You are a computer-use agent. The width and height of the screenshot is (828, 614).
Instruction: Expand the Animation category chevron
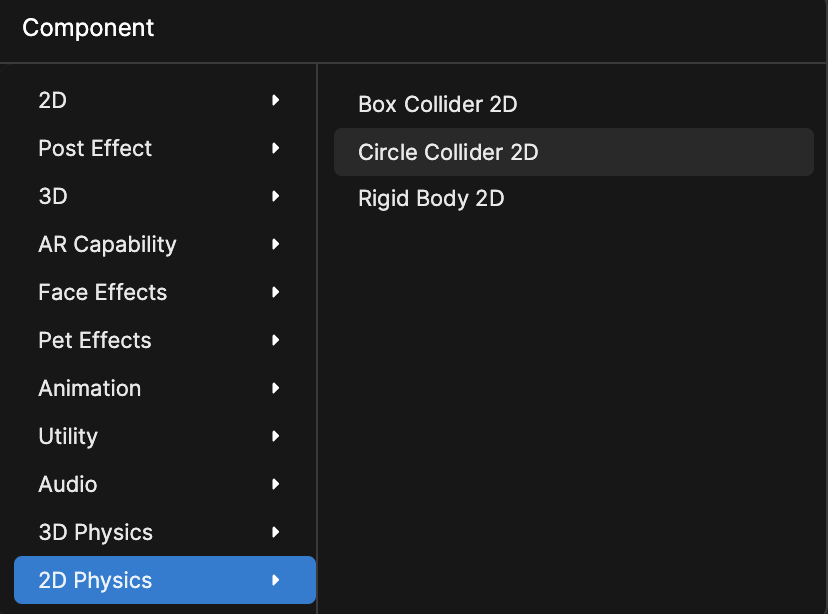click(276, 388)
